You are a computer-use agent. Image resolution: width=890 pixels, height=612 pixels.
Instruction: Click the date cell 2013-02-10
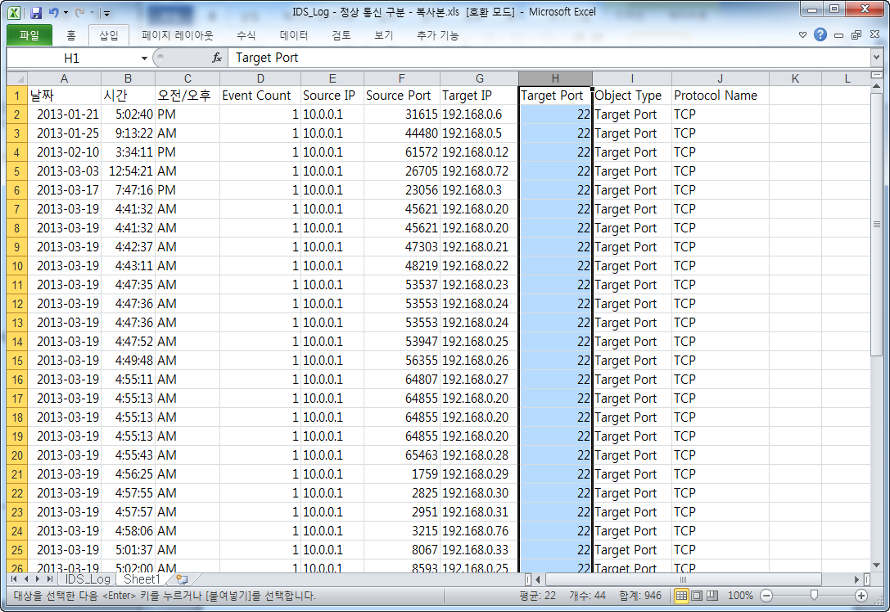[64, 152]
